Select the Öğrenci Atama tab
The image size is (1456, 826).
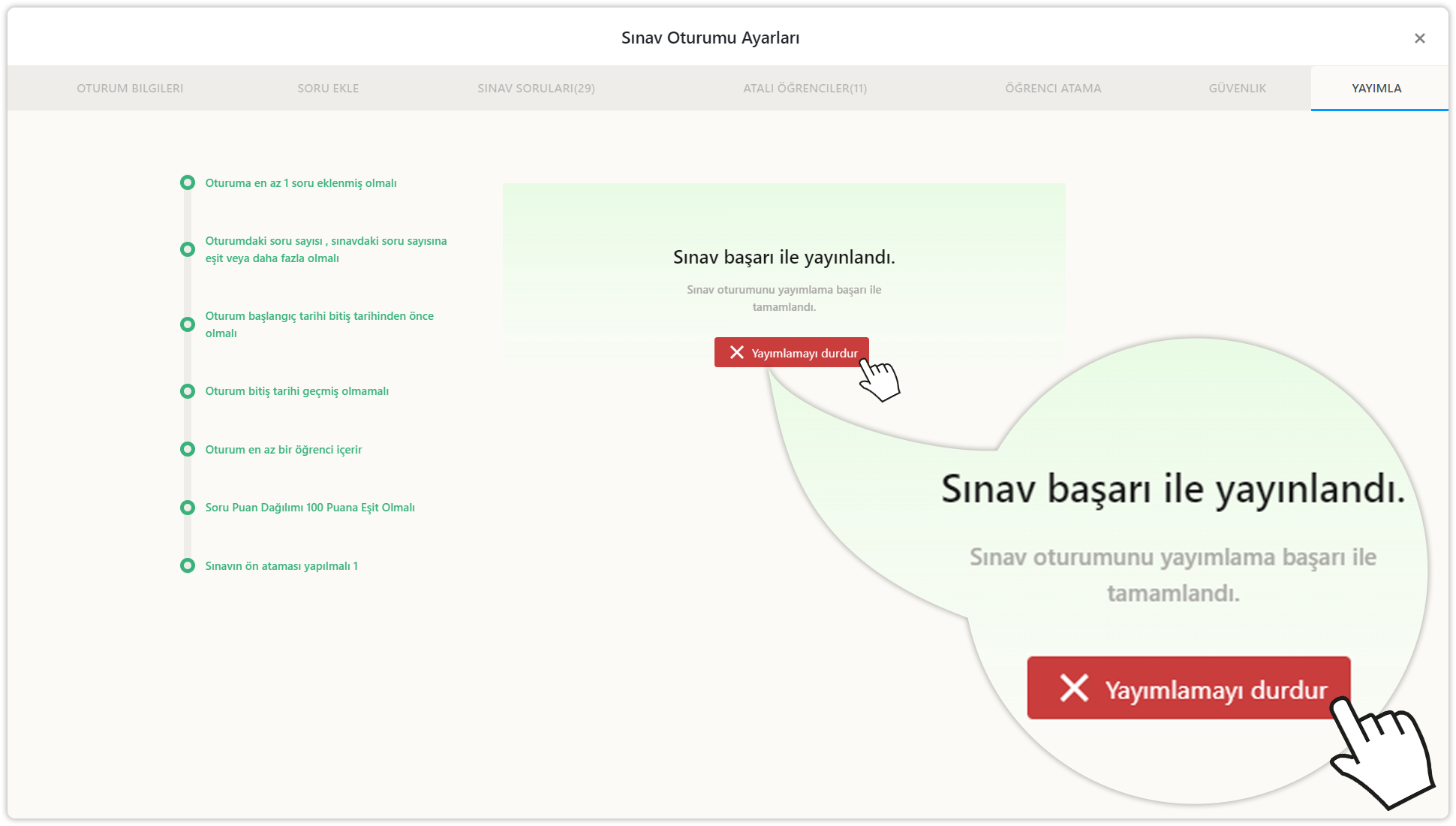point(1053,89)
